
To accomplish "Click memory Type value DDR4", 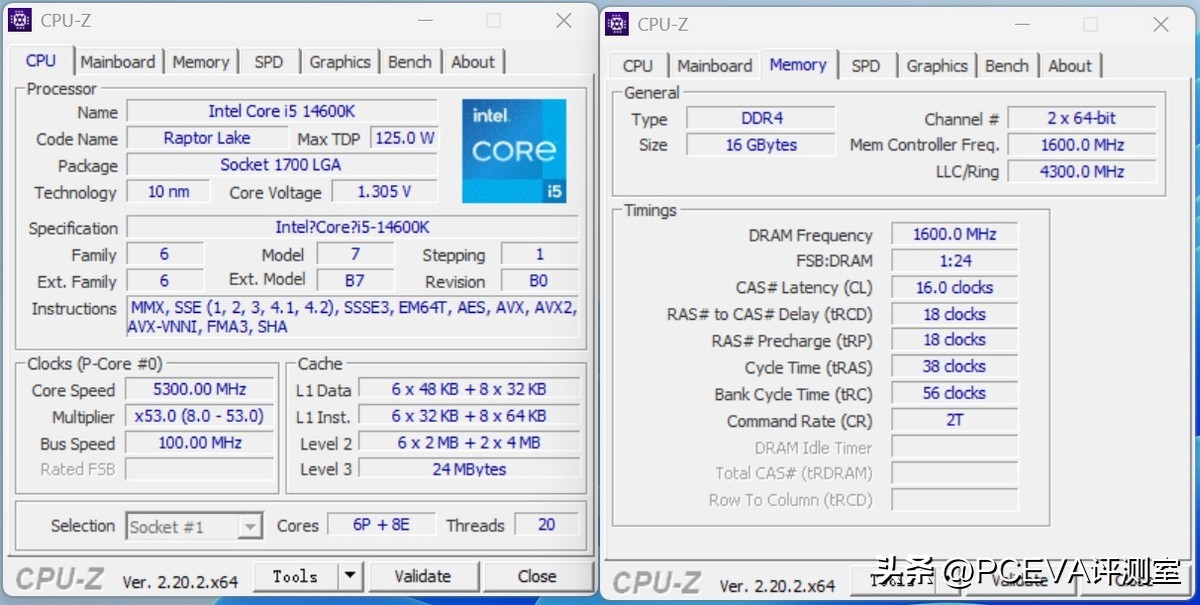I will coord(761,118).
